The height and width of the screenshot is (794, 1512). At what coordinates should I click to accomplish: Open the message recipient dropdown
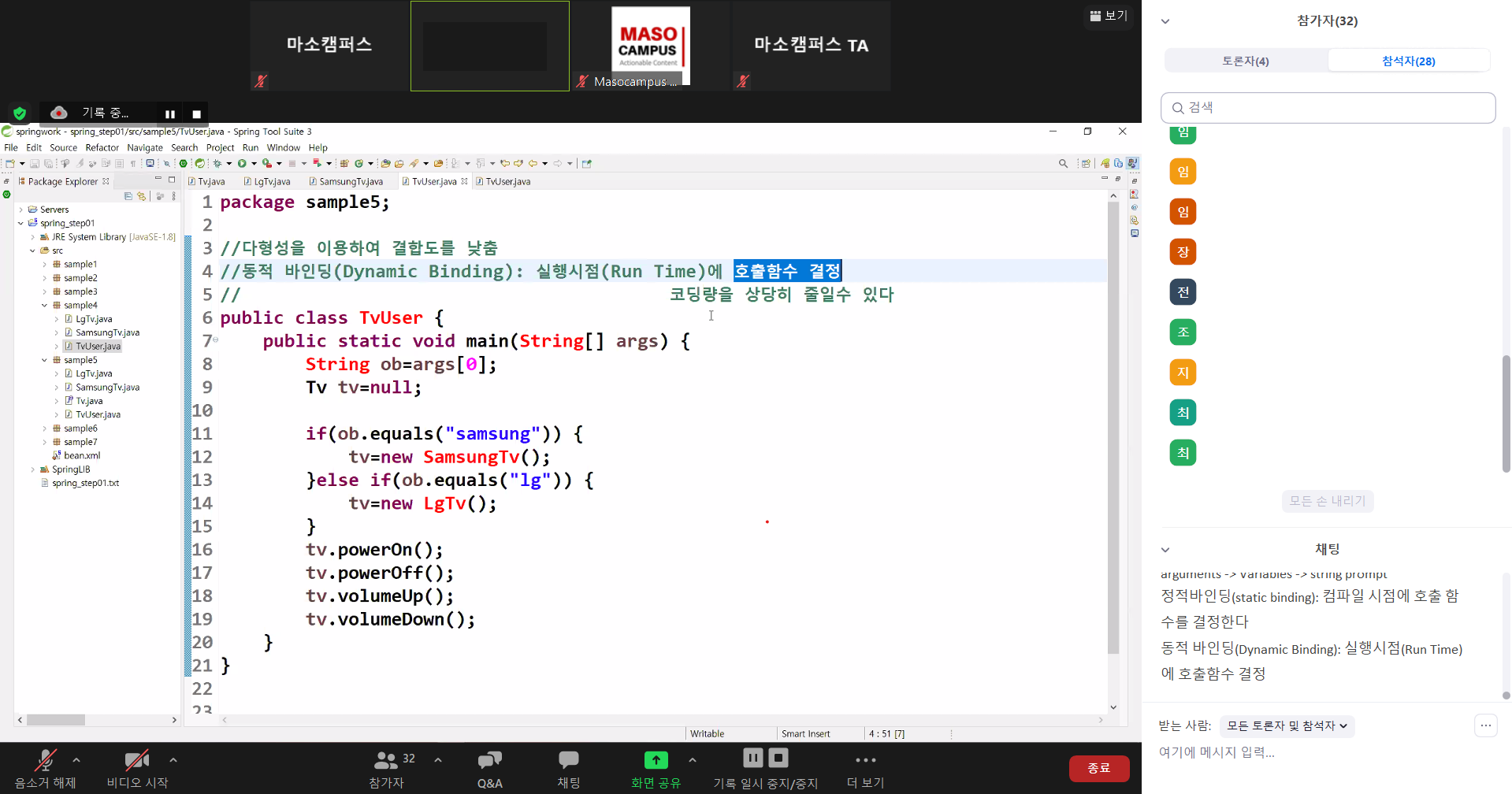coord(1287,726)
